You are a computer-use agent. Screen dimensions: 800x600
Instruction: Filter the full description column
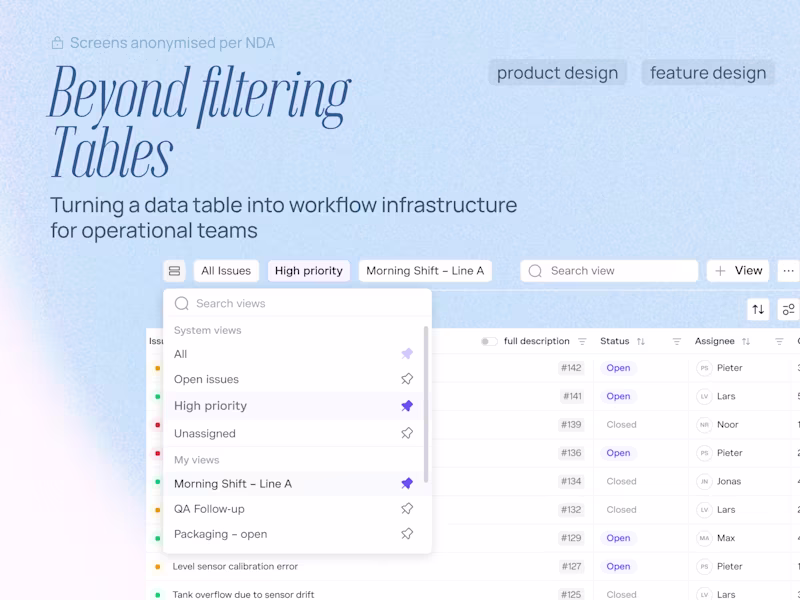pos(582,341)
